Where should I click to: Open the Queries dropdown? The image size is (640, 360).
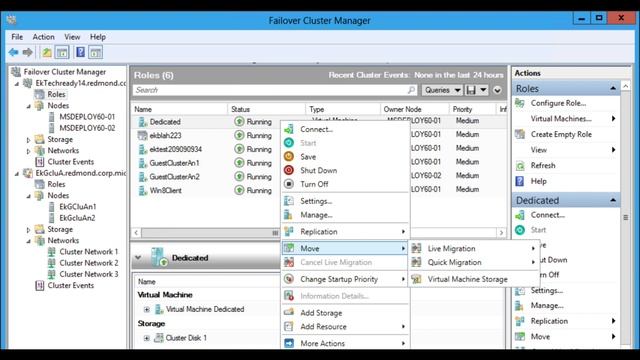[442, 90]
